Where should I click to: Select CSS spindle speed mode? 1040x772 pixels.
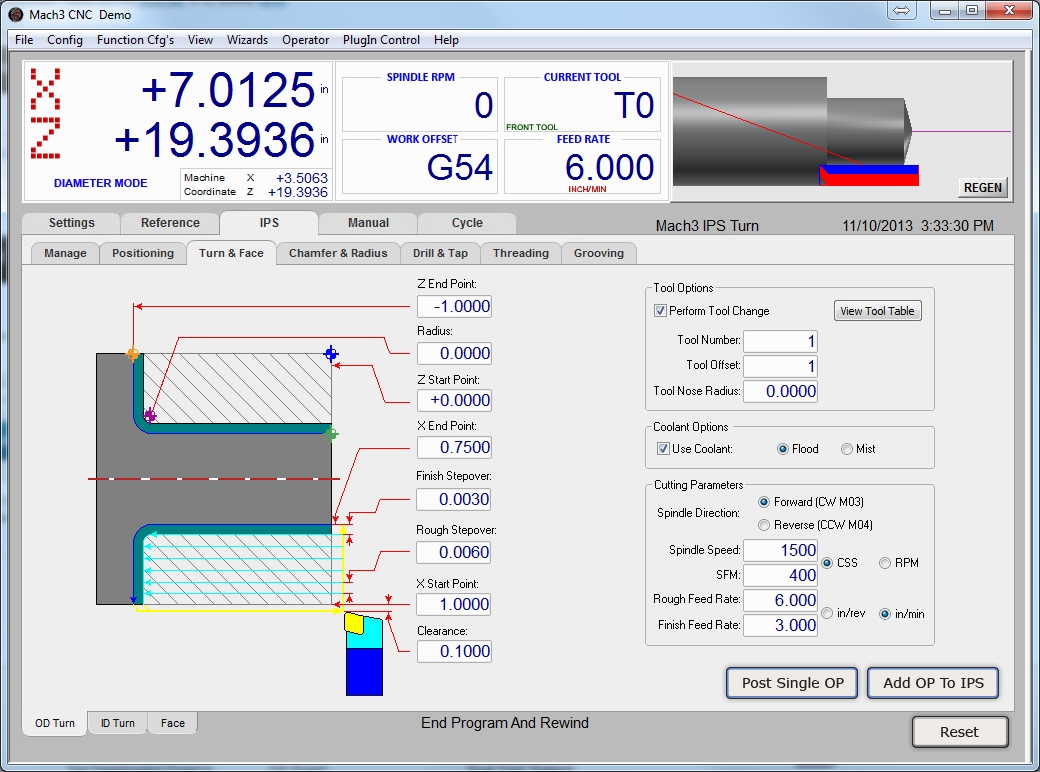[x=827, y=562]
